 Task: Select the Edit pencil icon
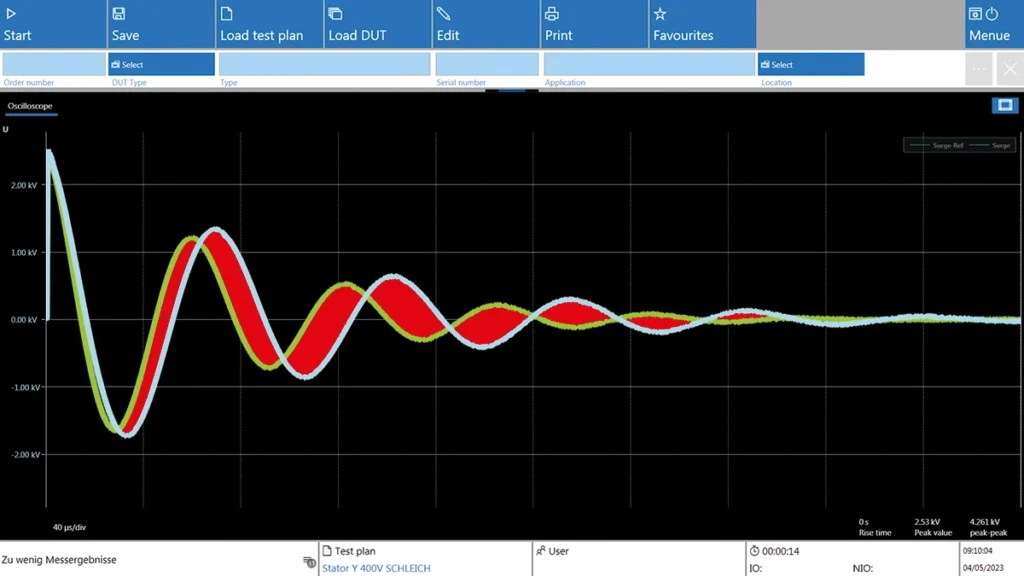(x=444, y=14)
